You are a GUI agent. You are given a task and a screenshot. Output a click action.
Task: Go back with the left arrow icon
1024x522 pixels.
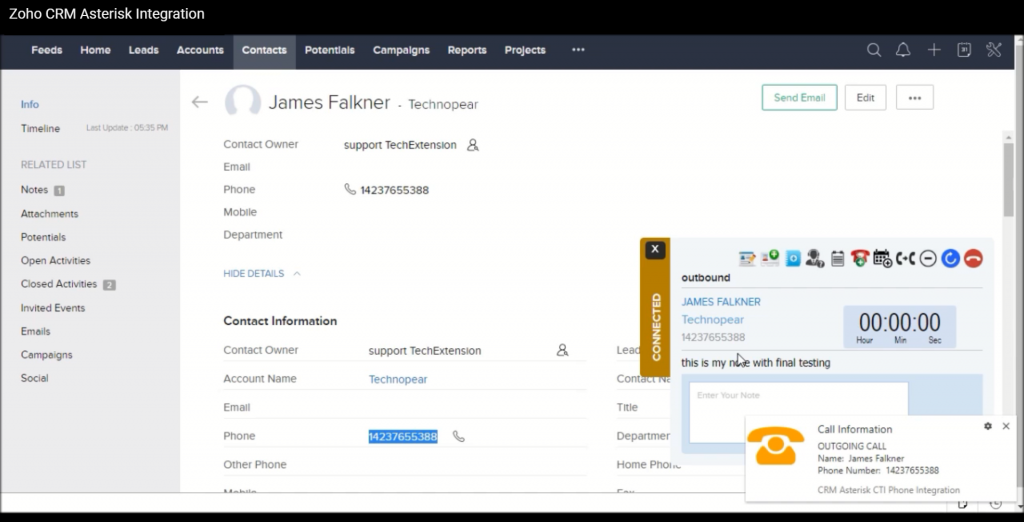199,102
